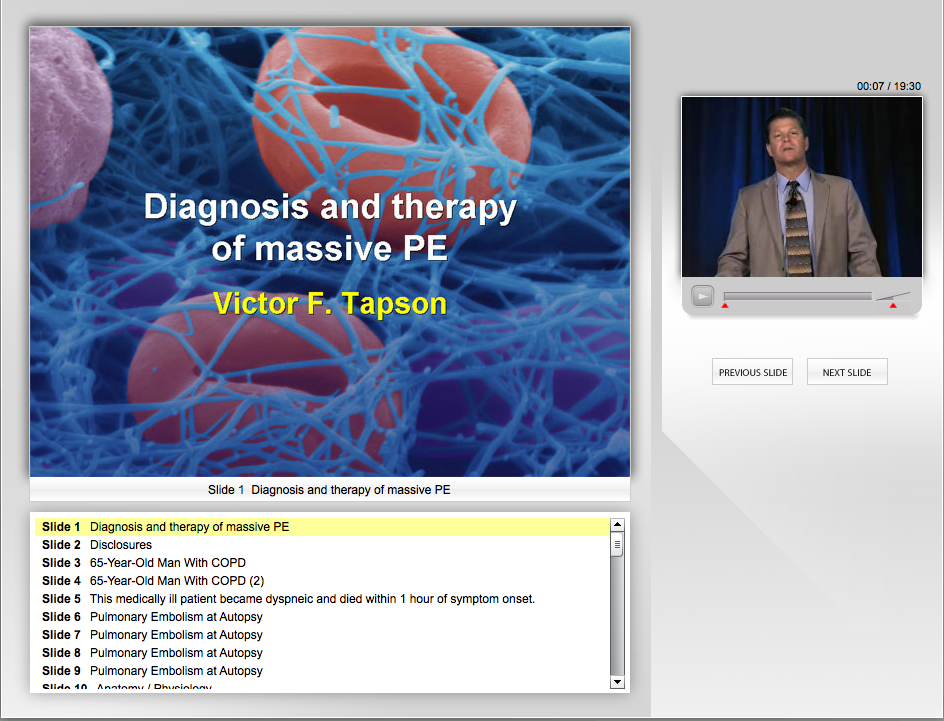Adjust the volume wedge slider
Viewport: 944px width, 721px height.
(894, 296)
